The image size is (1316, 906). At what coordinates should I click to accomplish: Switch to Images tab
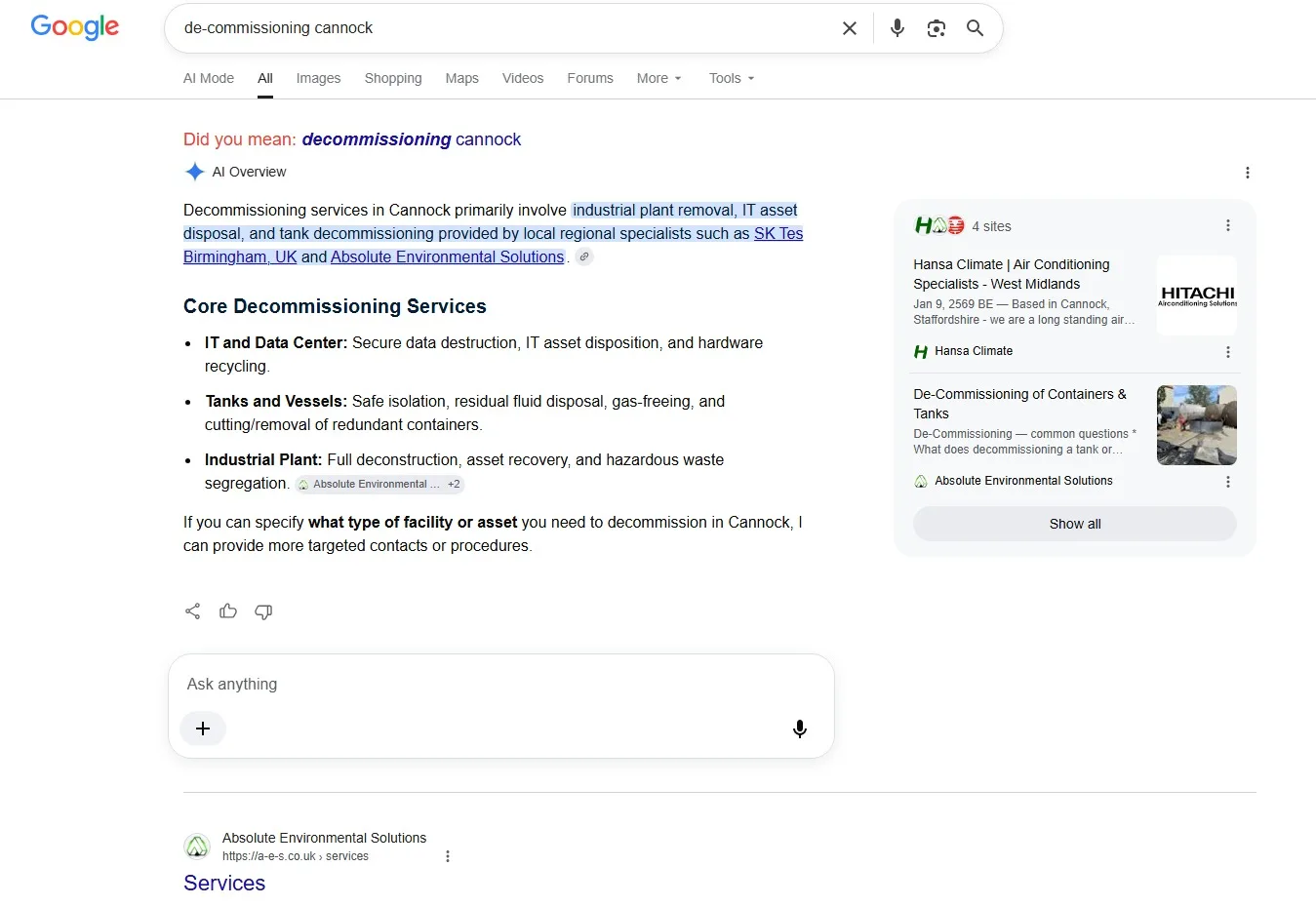tap(318, 78)
